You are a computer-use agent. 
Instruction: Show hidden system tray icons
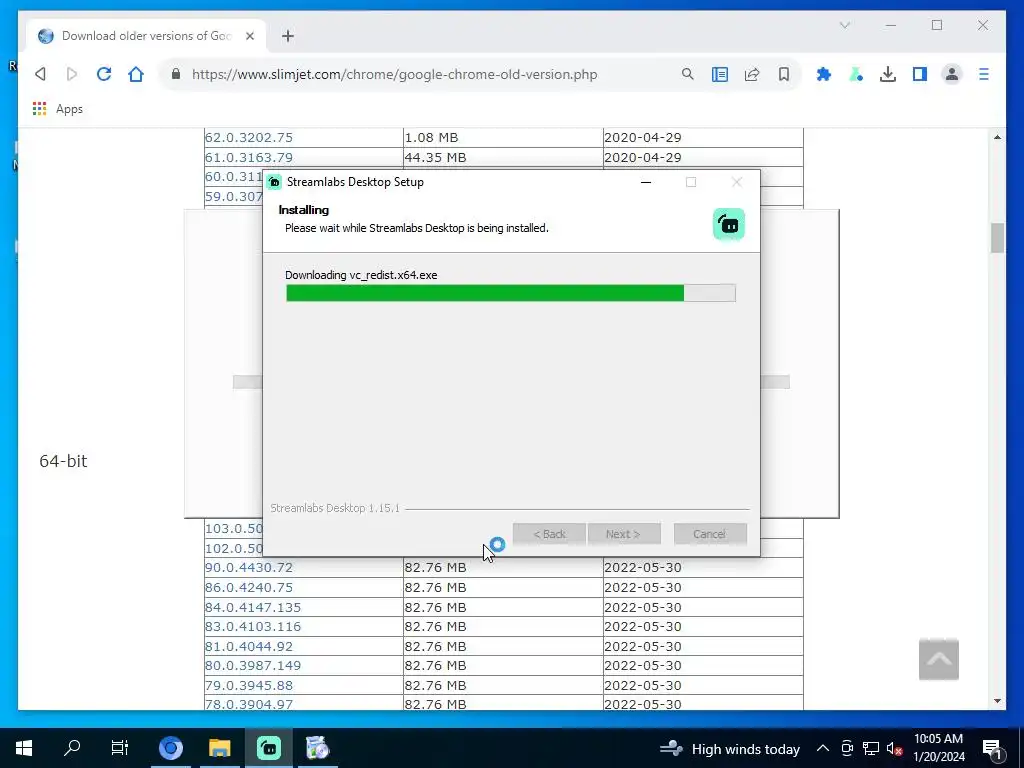click(823, 748)
